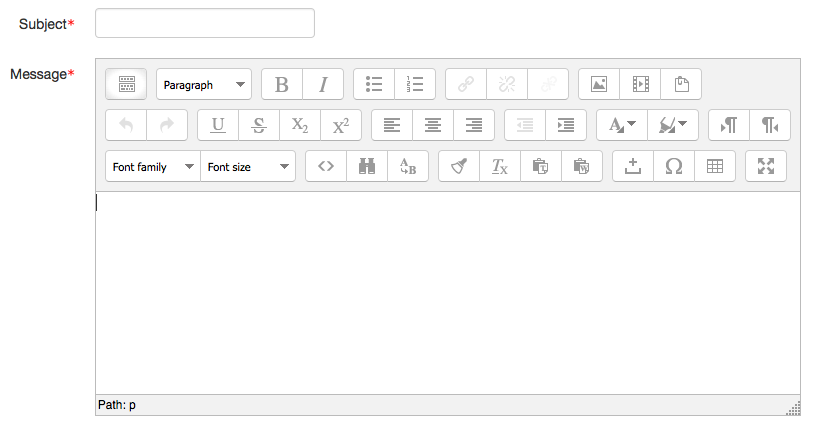Align text right
This screenshot has height=427, width=816.
[474, 125]
